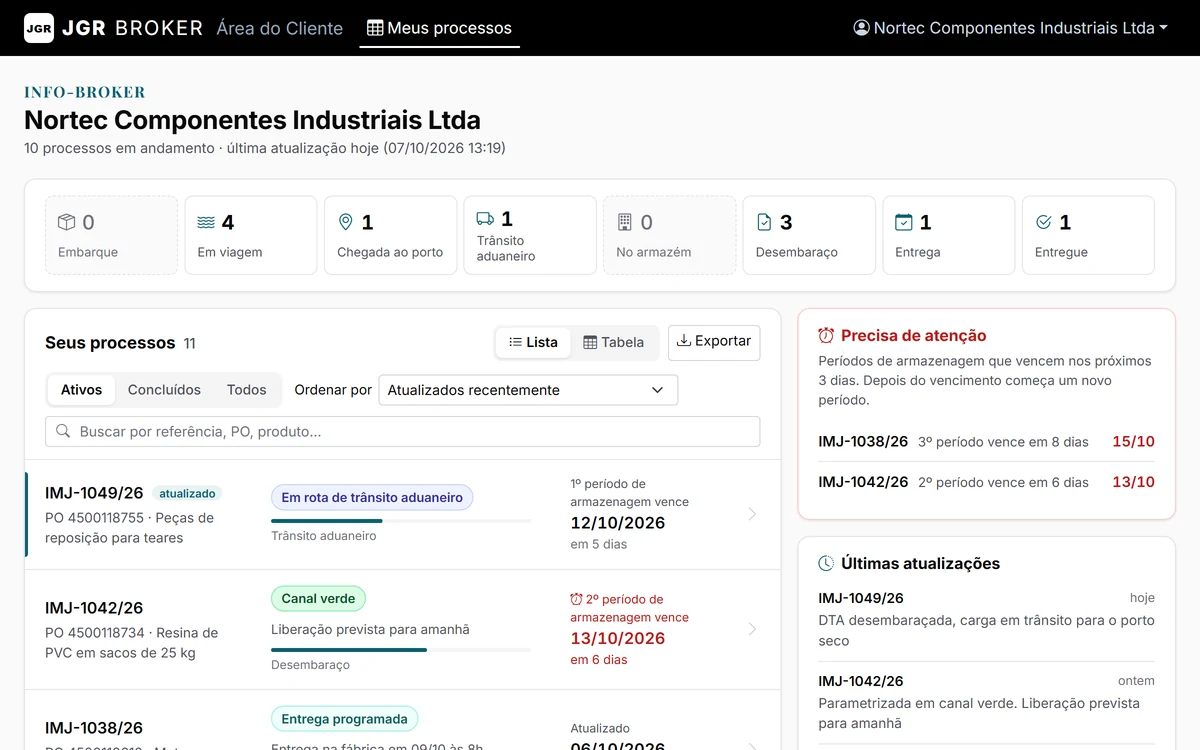The height and width of the screenshot is (750, 1200).
Task: Click the Chegada ao porto pin icon
Action: pos(346,222)
